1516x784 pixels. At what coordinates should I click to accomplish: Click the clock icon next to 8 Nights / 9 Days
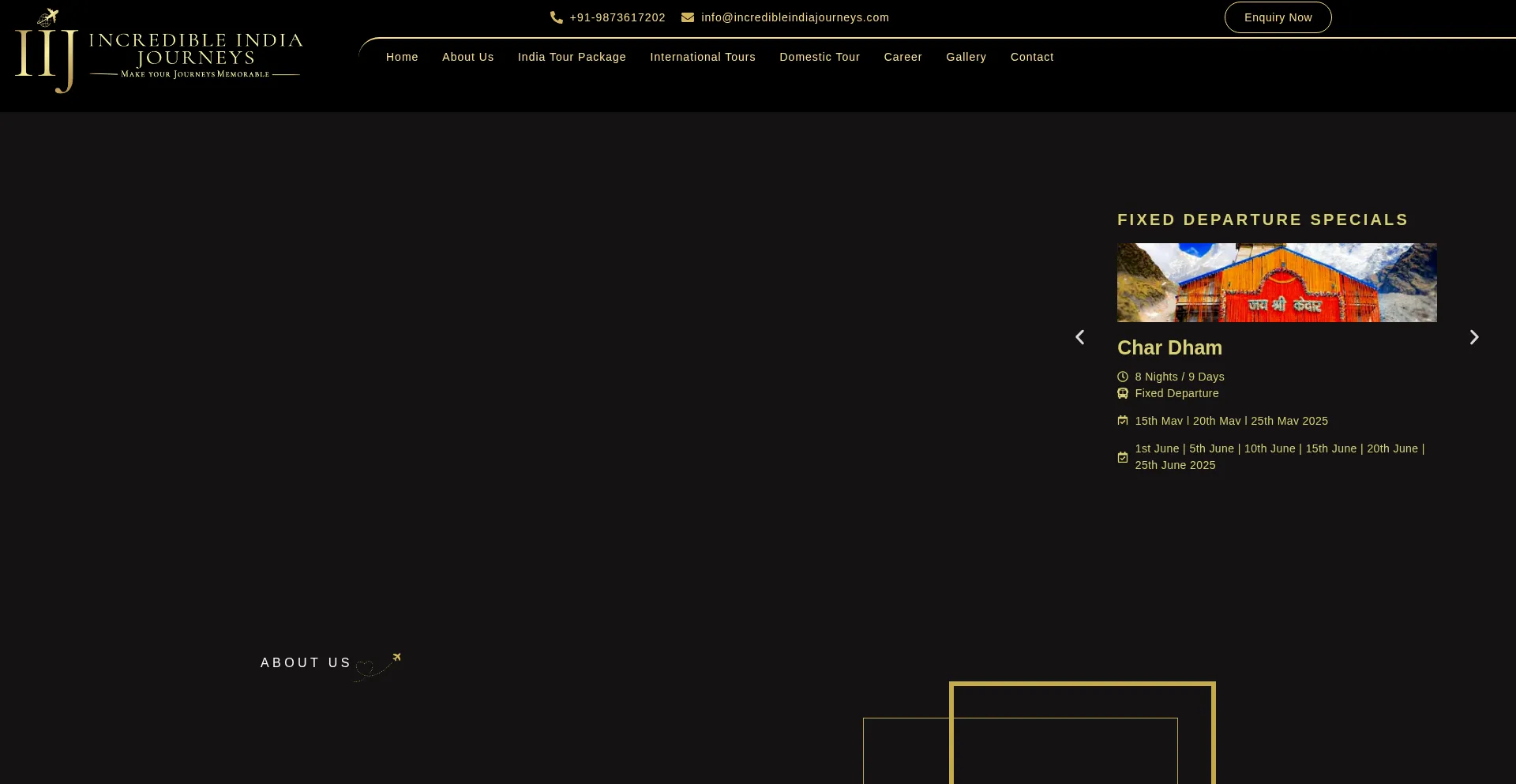[x=1123, y=377]
